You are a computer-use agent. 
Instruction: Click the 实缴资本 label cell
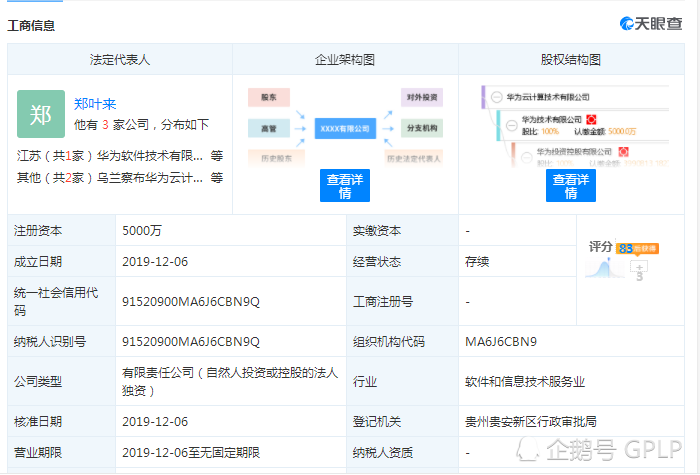tap(403, 230)
